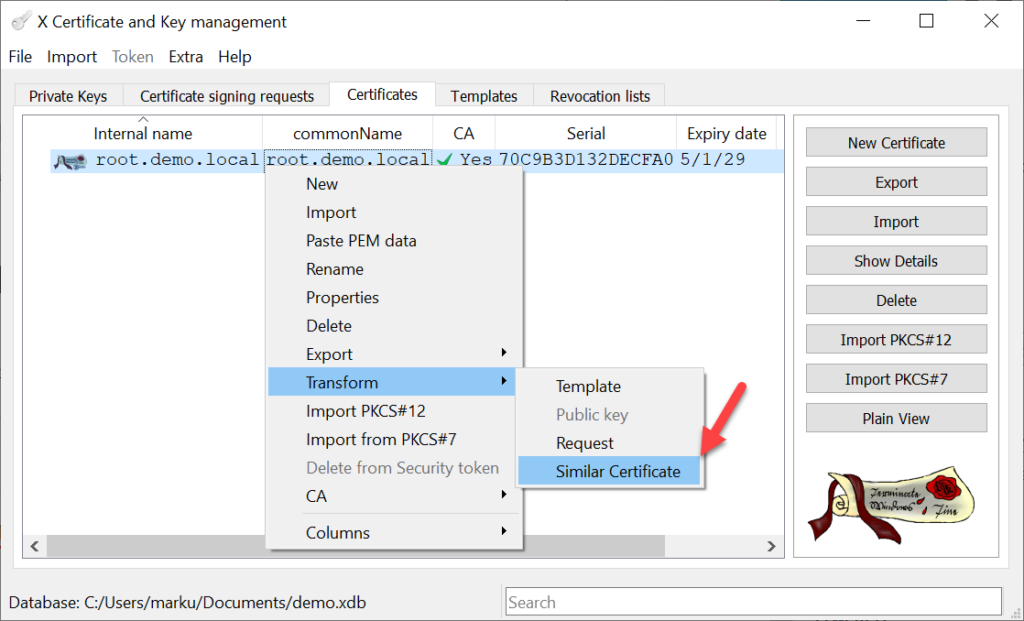Switch to the Private Keys tab
The width and height of the screenshot is (1024, 621).
pyautogui.click(x=66, y=96)
